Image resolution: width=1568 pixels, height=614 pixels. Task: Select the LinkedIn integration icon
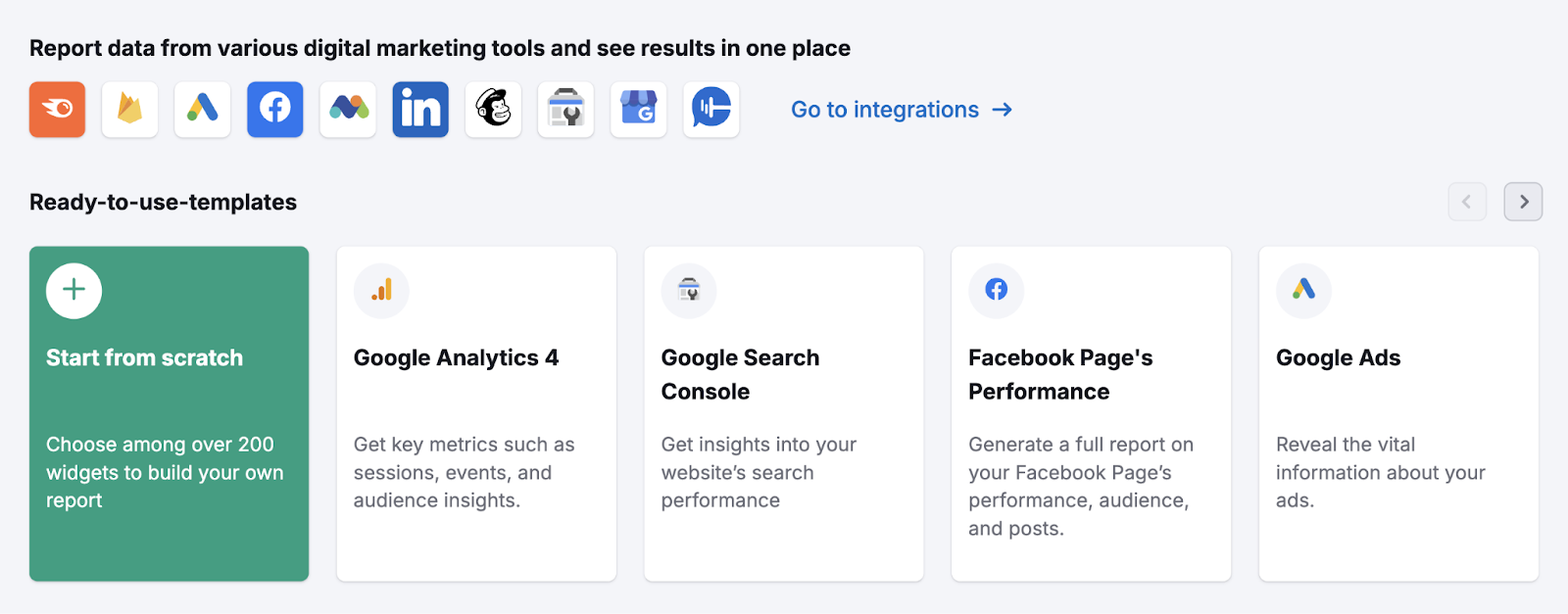(x=419, y=109)
